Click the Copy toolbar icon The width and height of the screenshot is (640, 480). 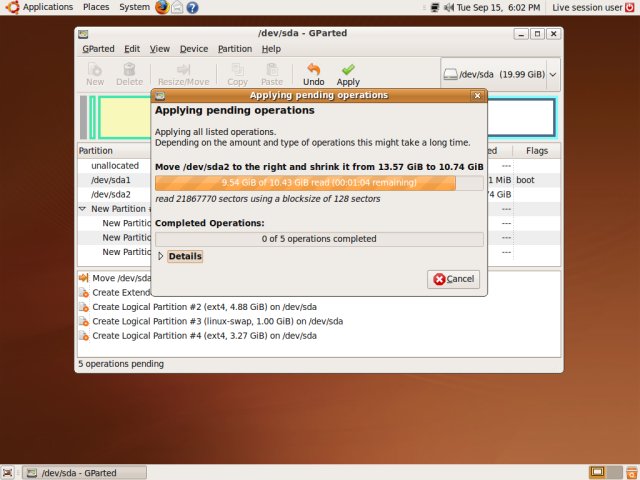(238, 69)
